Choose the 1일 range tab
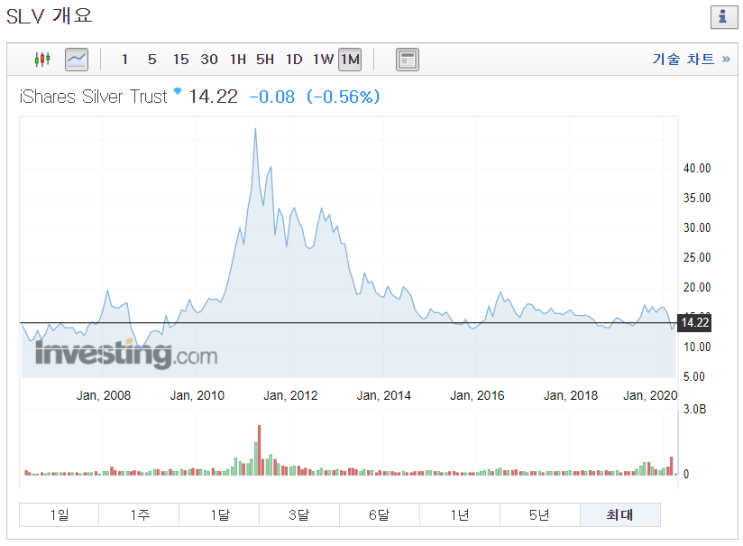This screenshot has width=743, height=546. click(59, 515)
